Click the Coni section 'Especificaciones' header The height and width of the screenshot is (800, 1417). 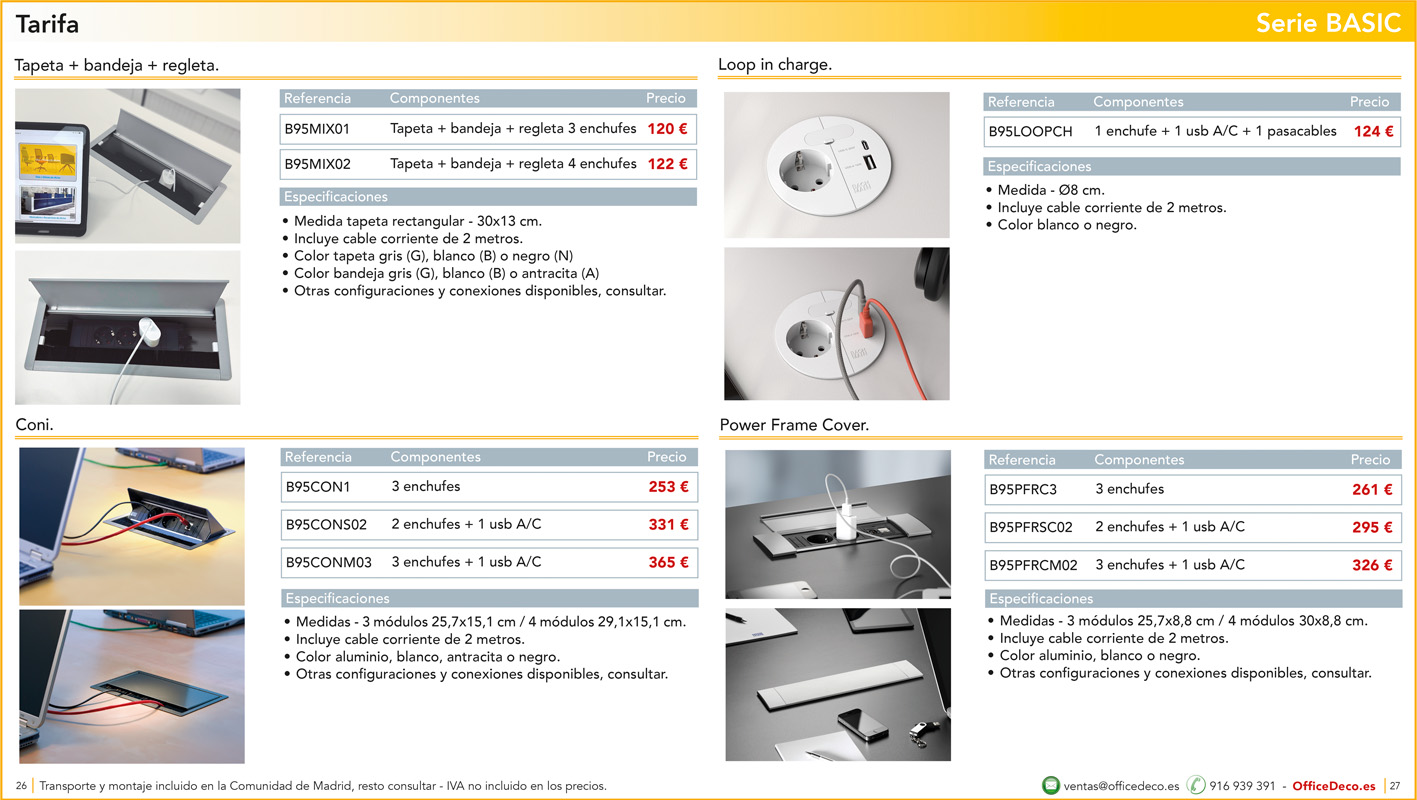[490, 599]
